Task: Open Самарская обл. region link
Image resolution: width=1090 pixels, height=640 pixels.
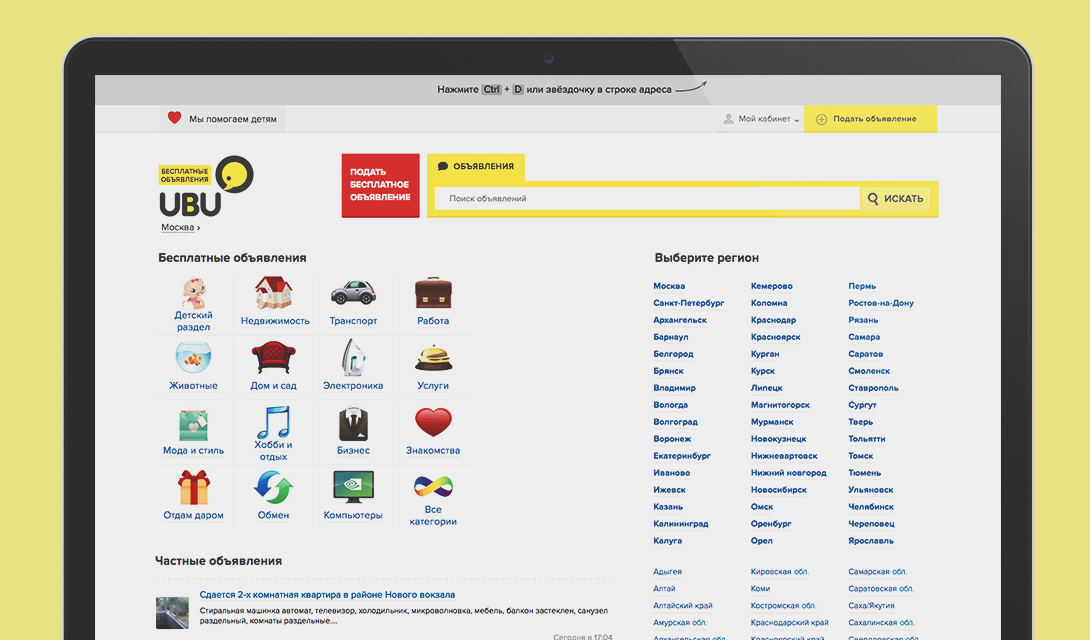Action: click(877, 571)
